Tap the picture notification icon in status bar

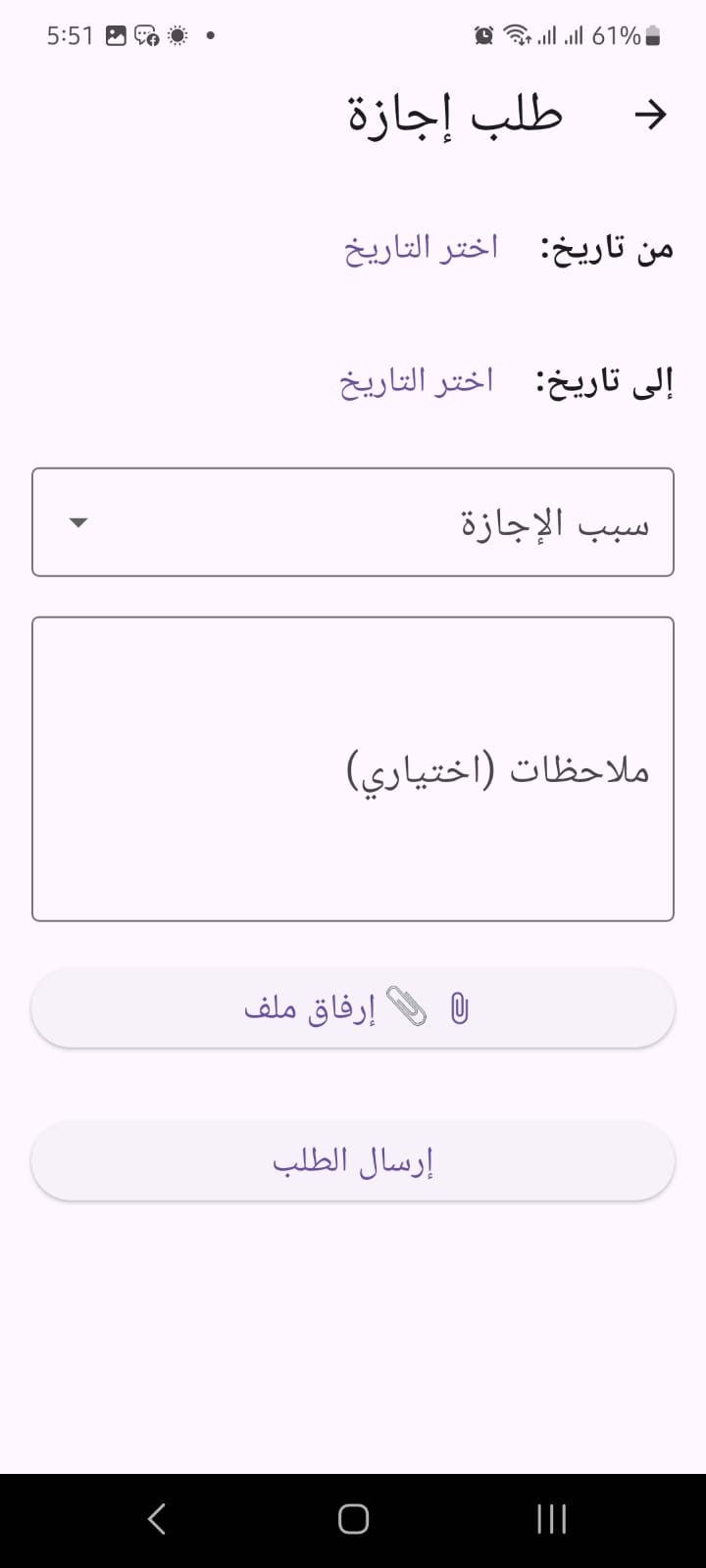[x=116, y=36]
